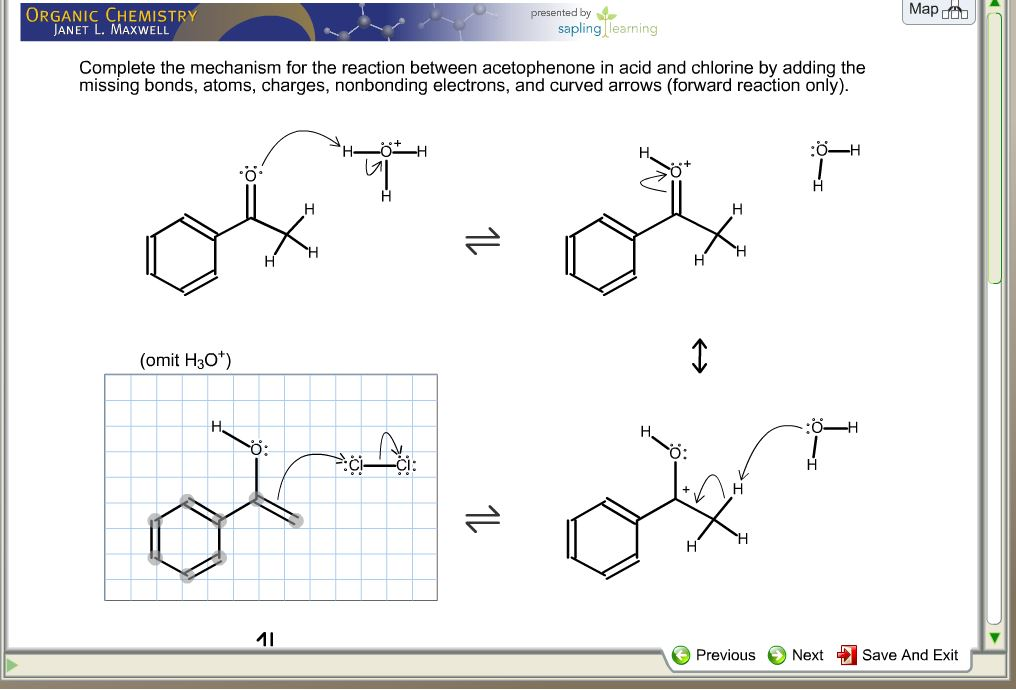This screenshot has width=1016, height=690.
Task: Click the Map hierarchy icon
Action: click(956, 10)
